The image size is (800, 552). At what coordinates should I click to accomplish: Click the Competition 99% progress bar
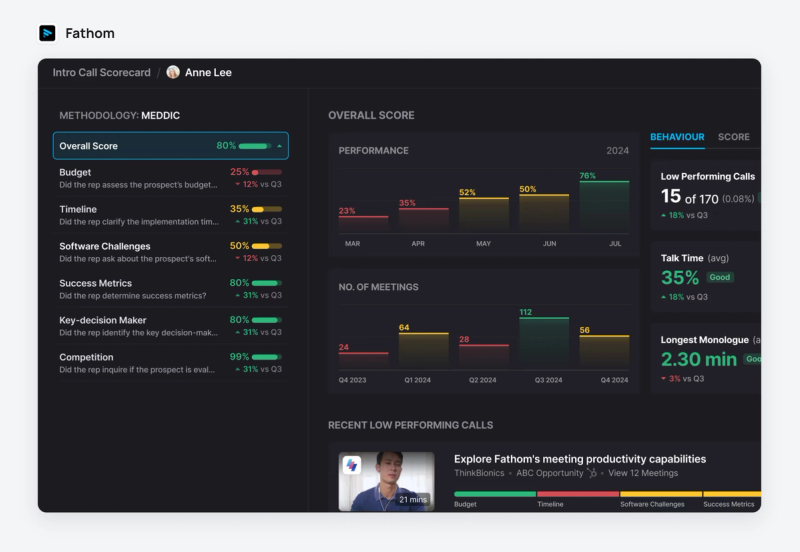point(266,357)
